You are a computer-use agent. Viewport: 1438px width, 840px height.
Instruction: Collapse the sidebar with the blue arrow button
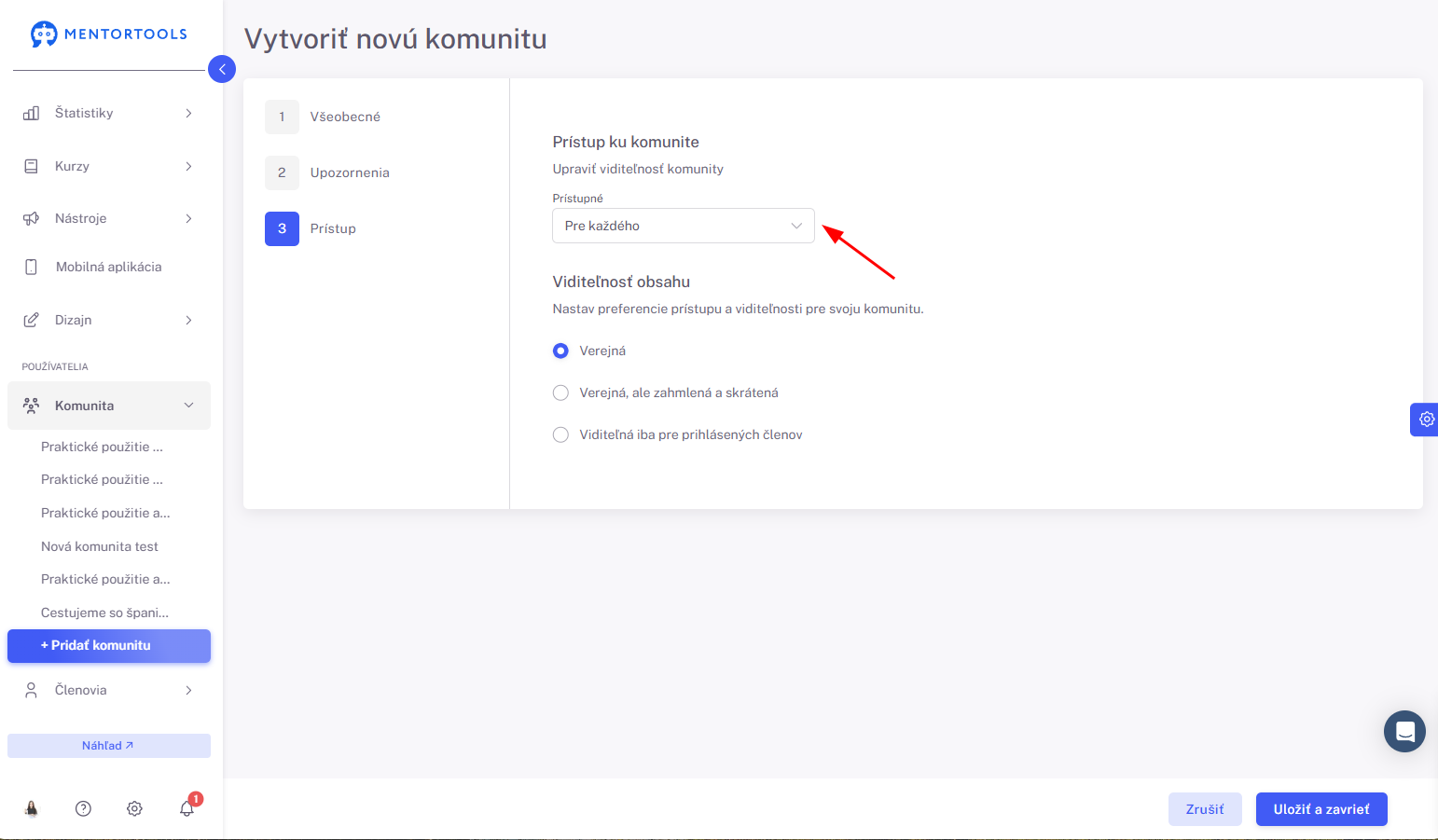[222, 69]
